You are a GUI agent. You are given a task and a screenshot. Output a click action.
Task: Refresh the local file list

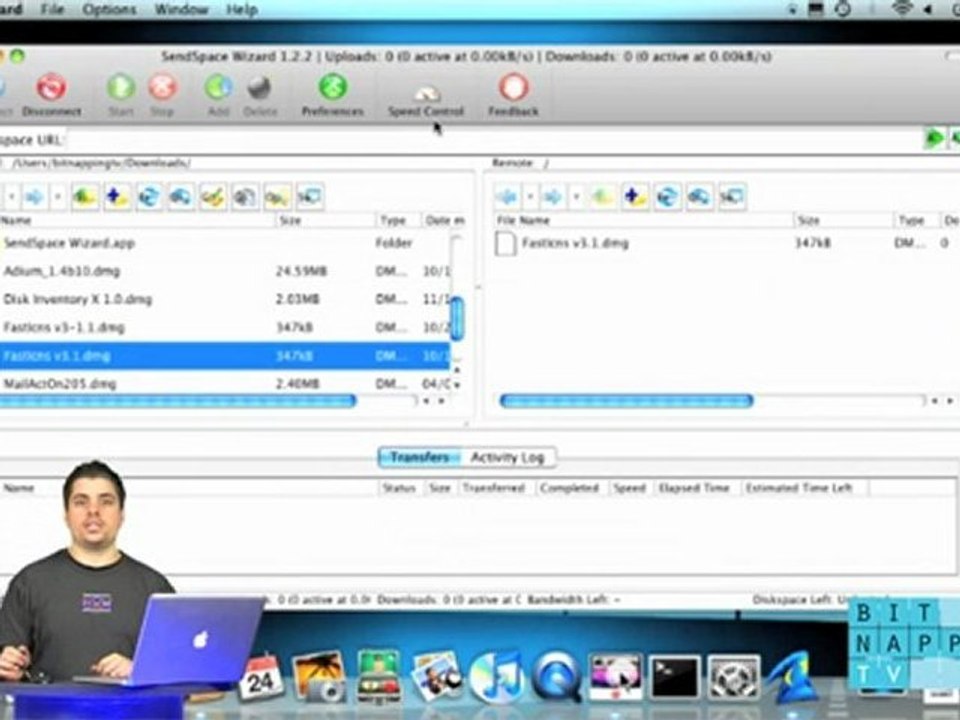coord(149,197)
